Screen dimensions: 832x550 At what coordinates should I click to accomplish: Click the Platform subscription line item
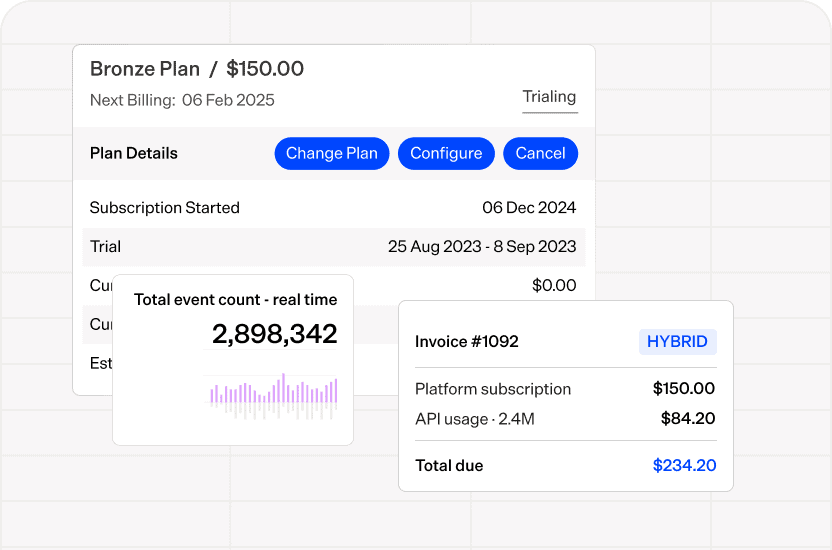(x=493, y=389)
